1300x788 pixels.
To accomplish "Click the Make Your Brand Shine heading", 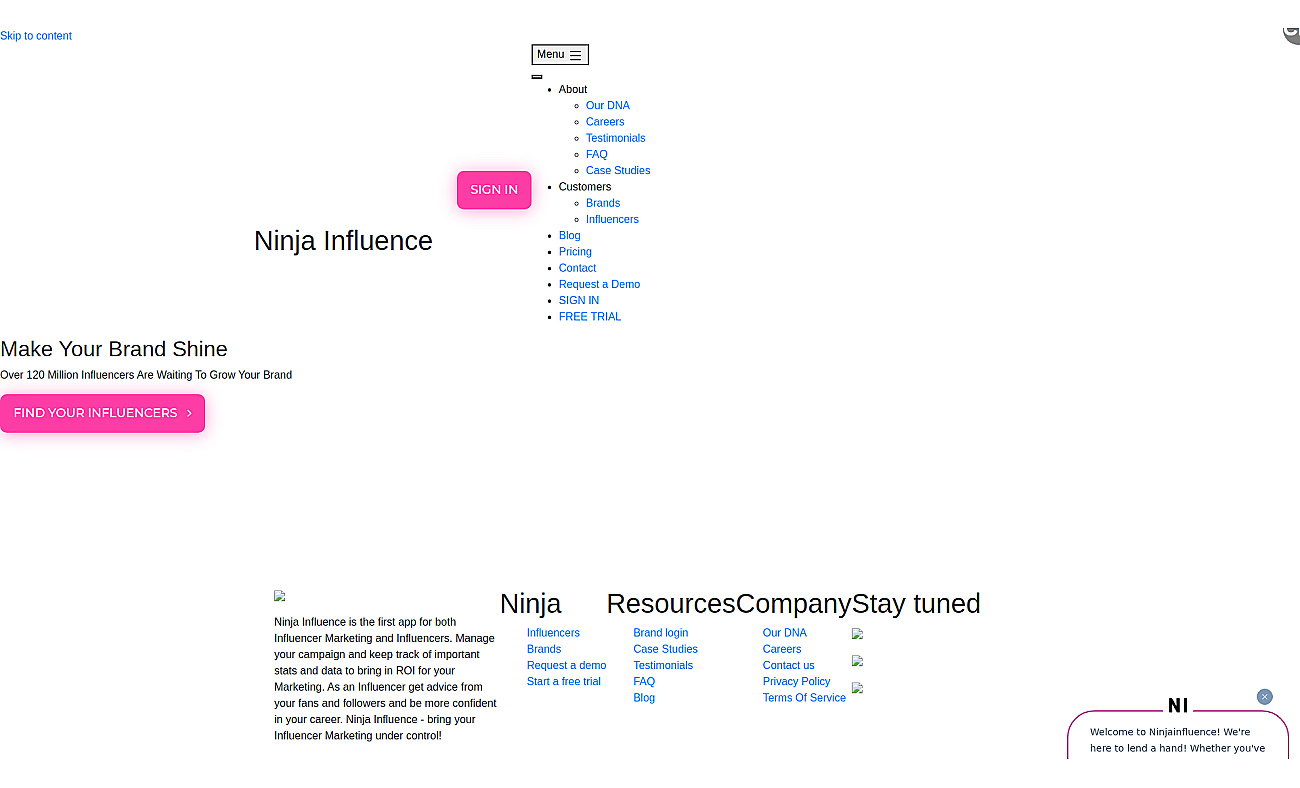I will [114, 349].
